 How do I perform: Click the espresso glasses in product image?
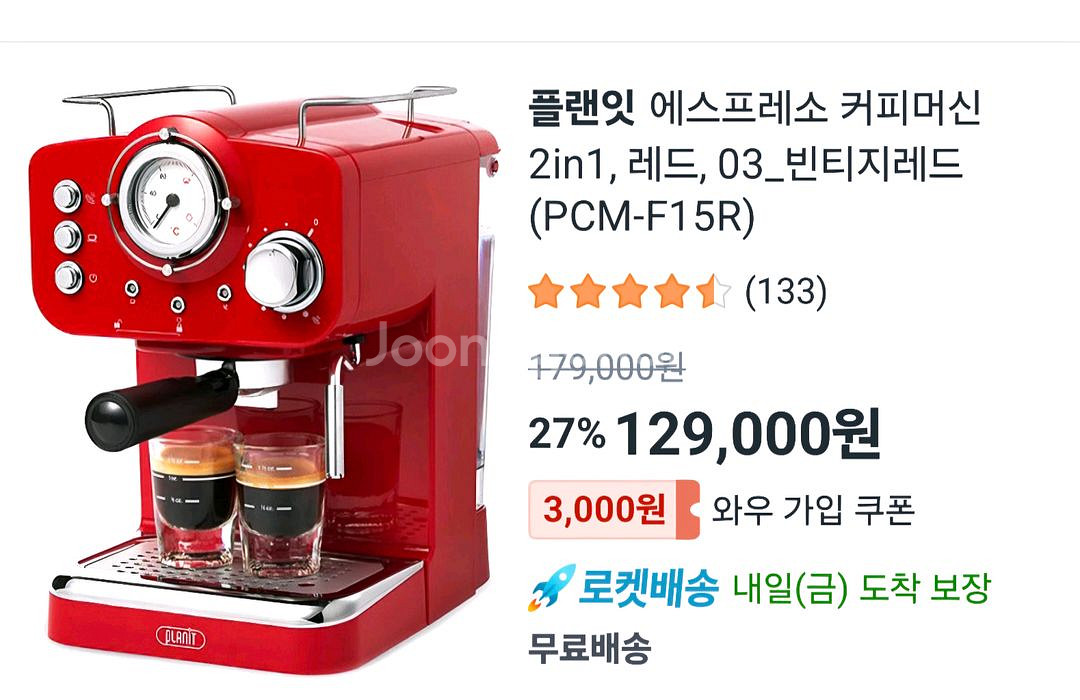238,500
